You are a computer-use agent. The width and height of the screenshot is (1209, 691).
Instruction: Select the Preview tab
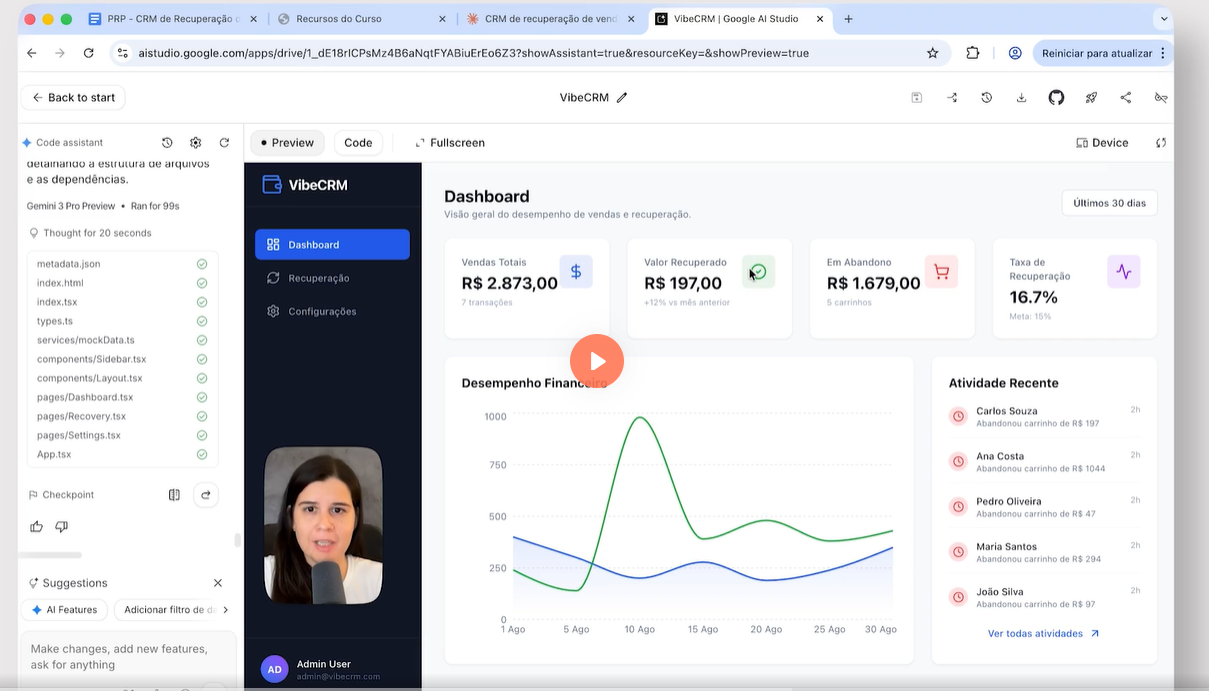287,143
